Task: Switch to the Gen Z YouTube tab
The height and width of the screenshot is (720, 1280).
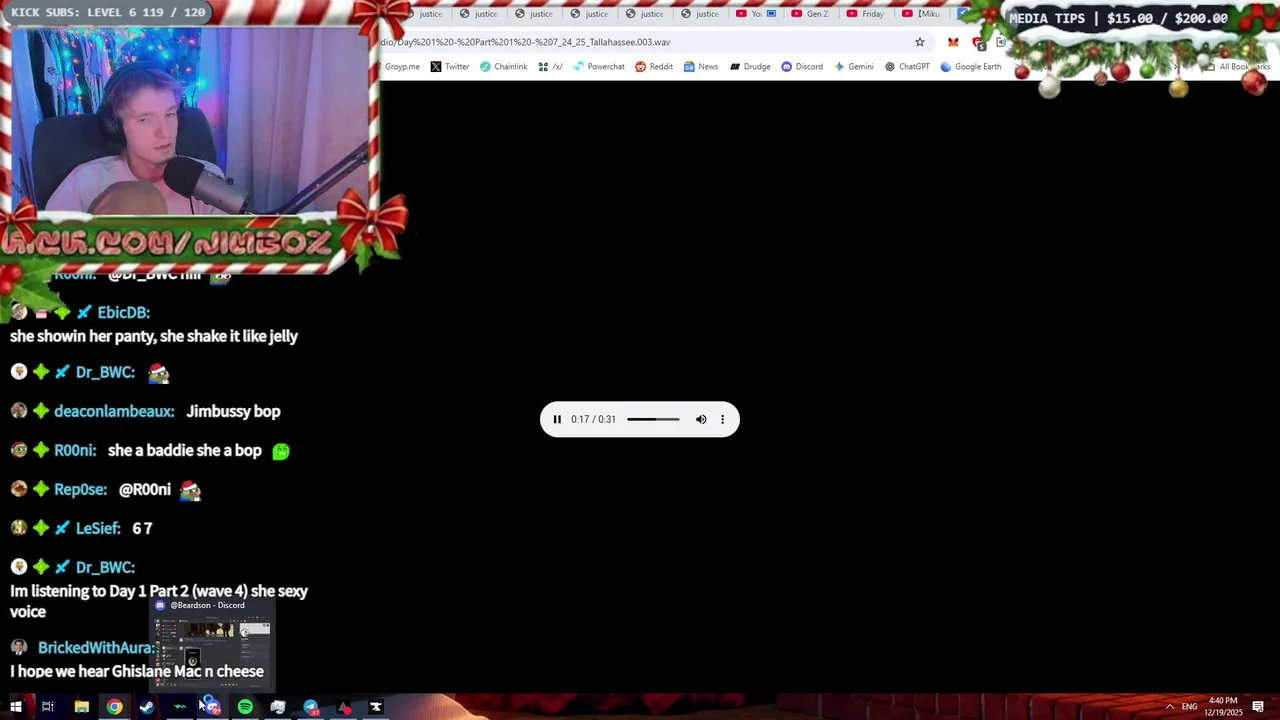Action: [810, 14]
